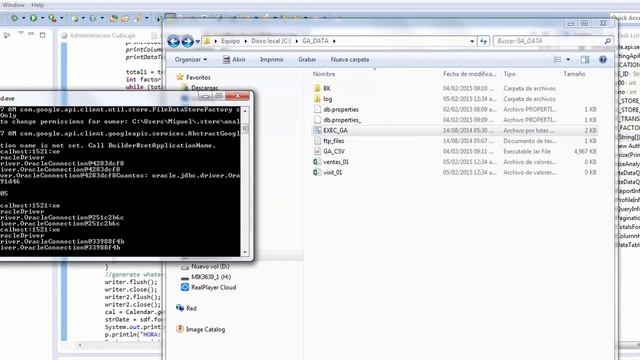Refresh the GA_DATA folder view
This screenshot has width=640, height=360.
[484, 41]
